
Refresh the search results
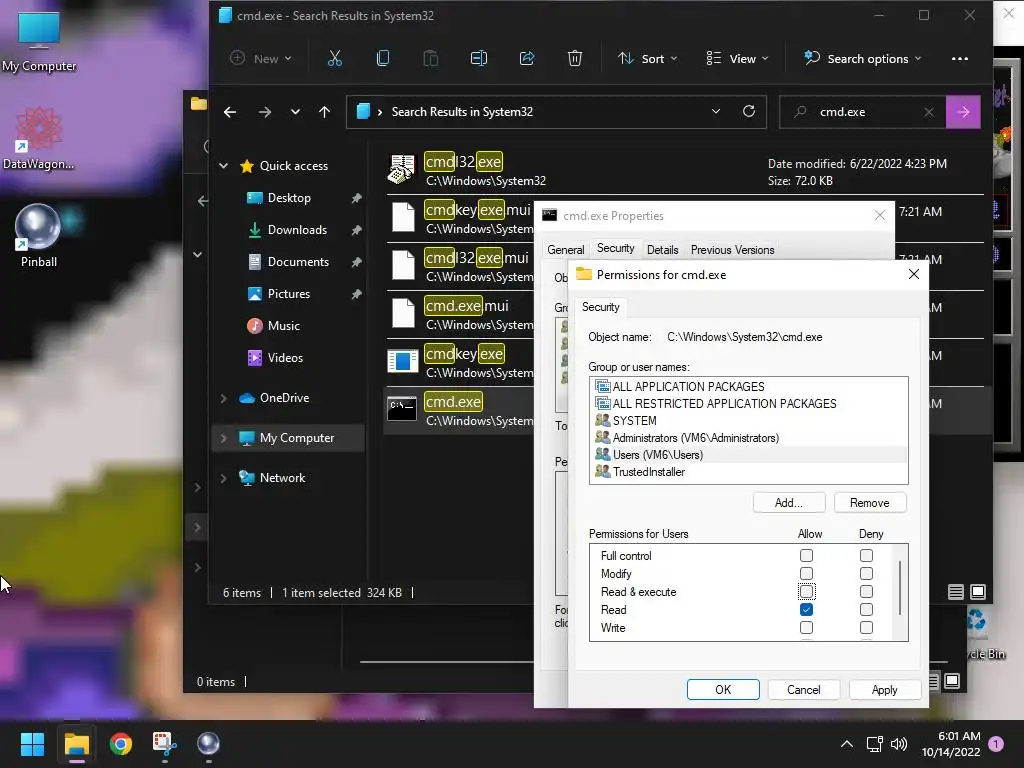(x=749, y=112)
